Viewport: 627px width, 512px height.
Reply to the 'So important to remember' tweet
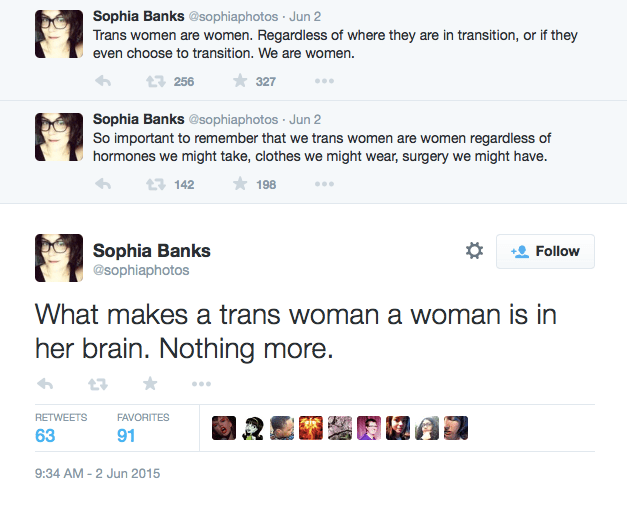point(102,184)
